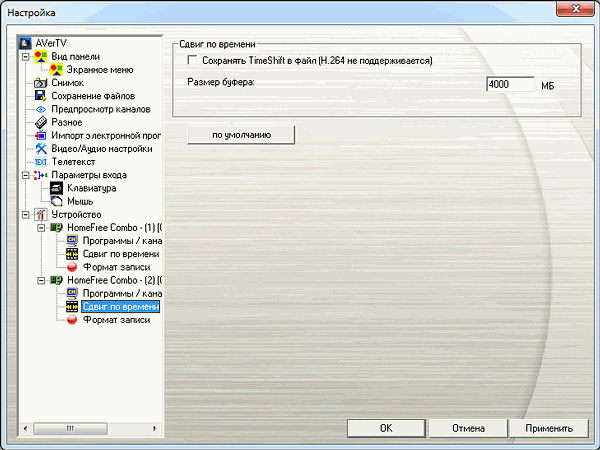Image resolution: width=600 pixels, height=450 pixels.
Task: Select the Мышь tree item
Action: (x=80, y=201)
